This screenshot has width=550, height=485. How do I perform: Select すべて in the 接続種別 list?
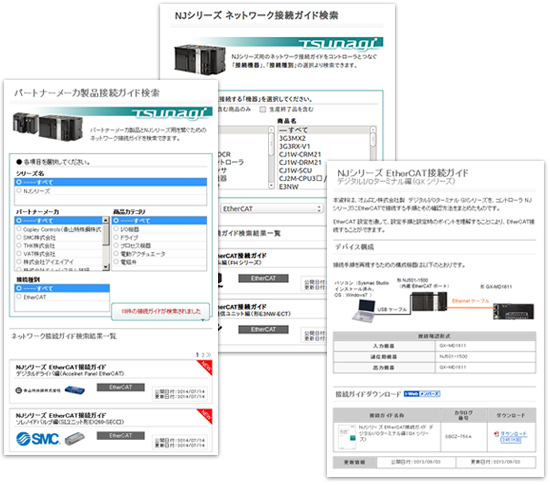[62, 288]
